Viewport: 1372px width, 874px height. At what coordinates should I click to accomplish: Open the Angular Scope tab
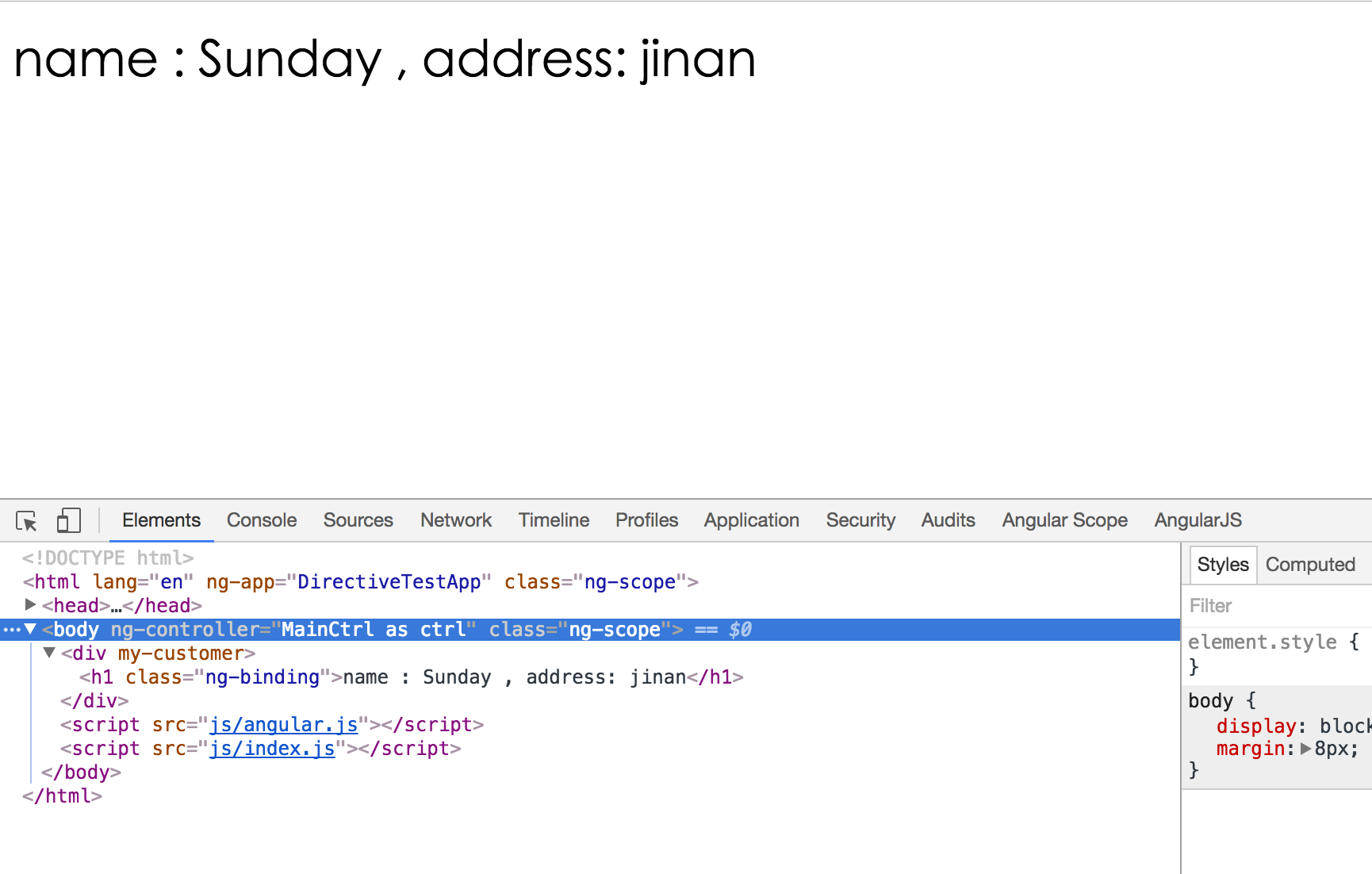[x=1065, y=520]
